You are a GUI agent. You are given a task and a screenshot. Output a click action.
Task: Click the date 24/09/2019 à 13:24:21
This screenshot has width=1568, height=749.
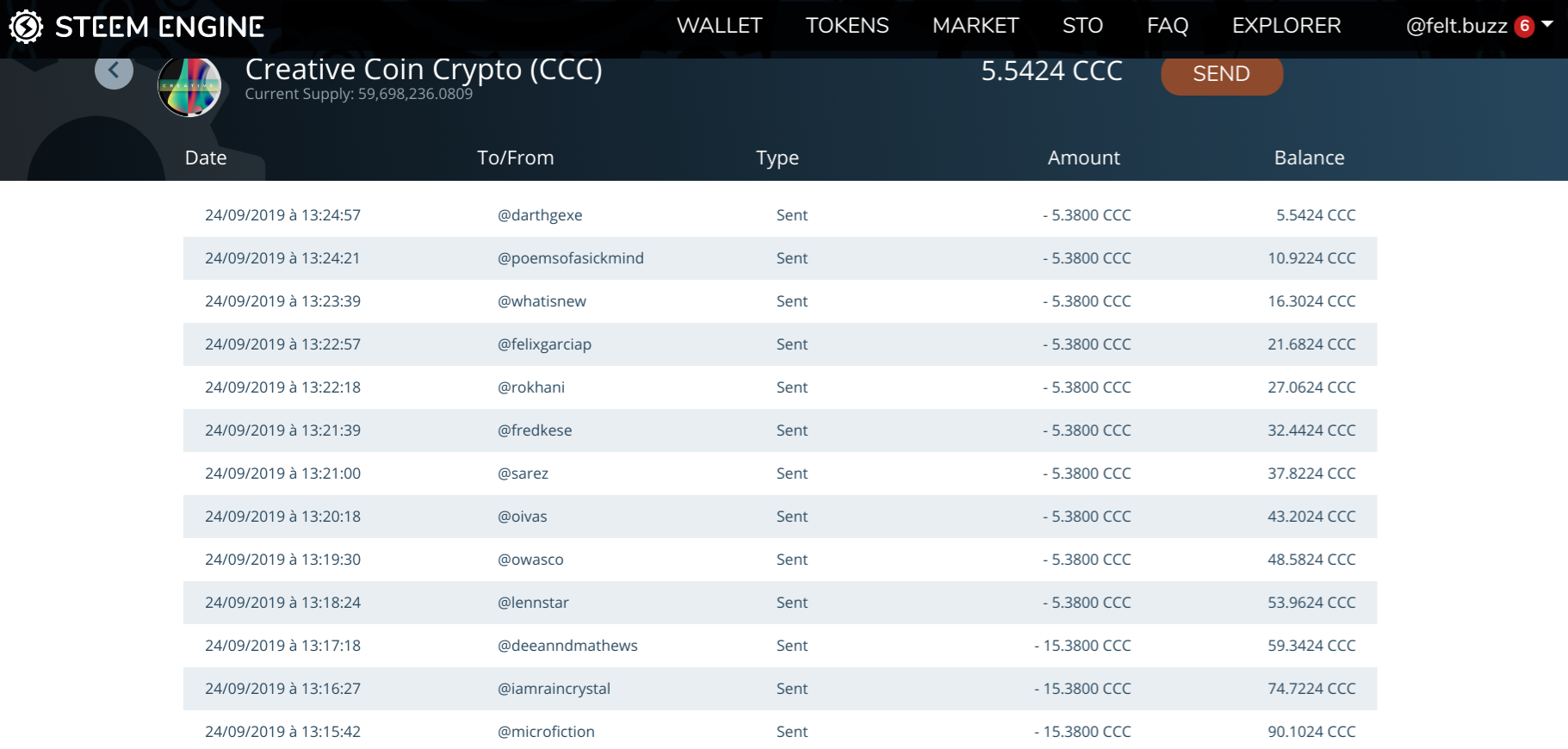coord(282,258)
